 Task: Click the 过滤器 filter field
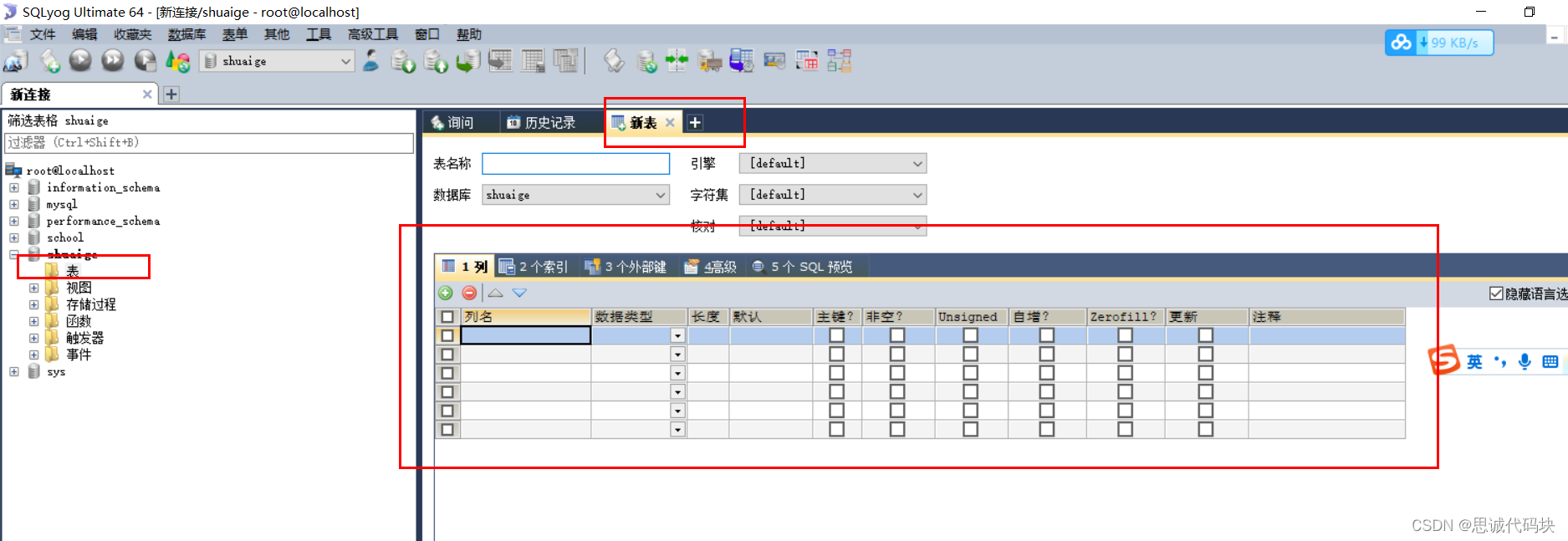pos(209,143)
